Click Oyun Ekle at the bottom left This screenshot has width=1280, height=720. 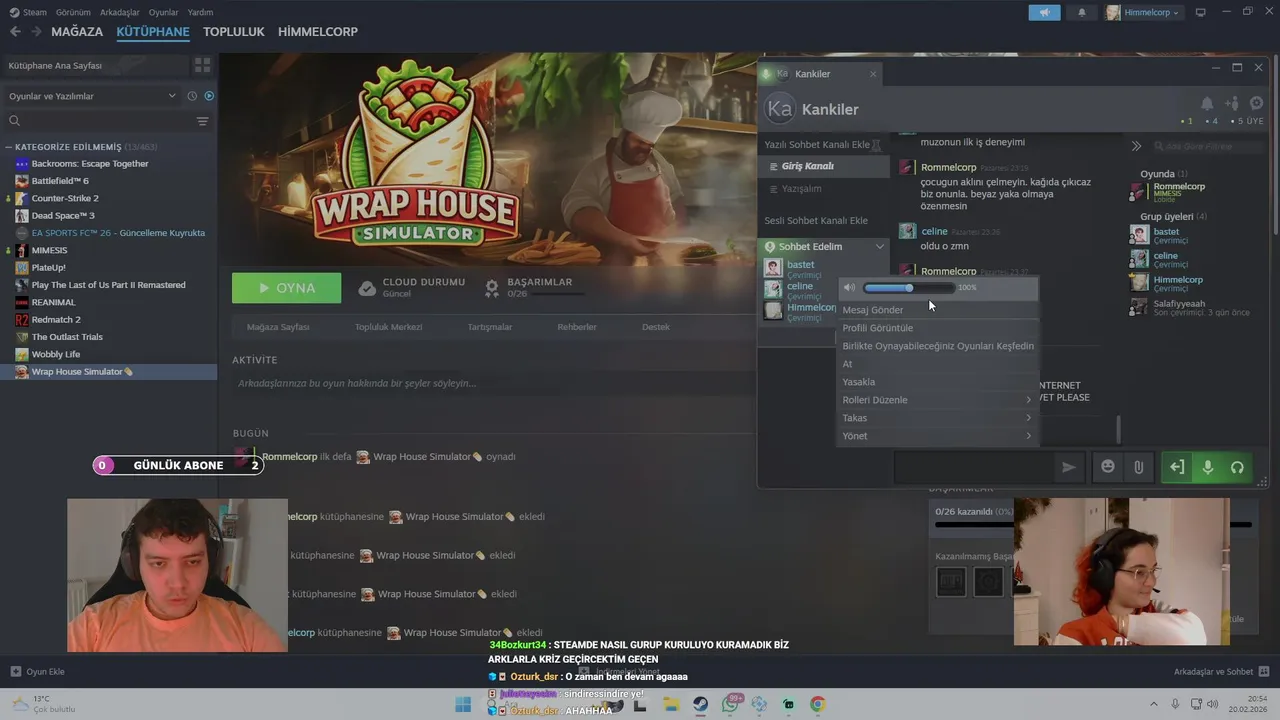pos(38,672)
